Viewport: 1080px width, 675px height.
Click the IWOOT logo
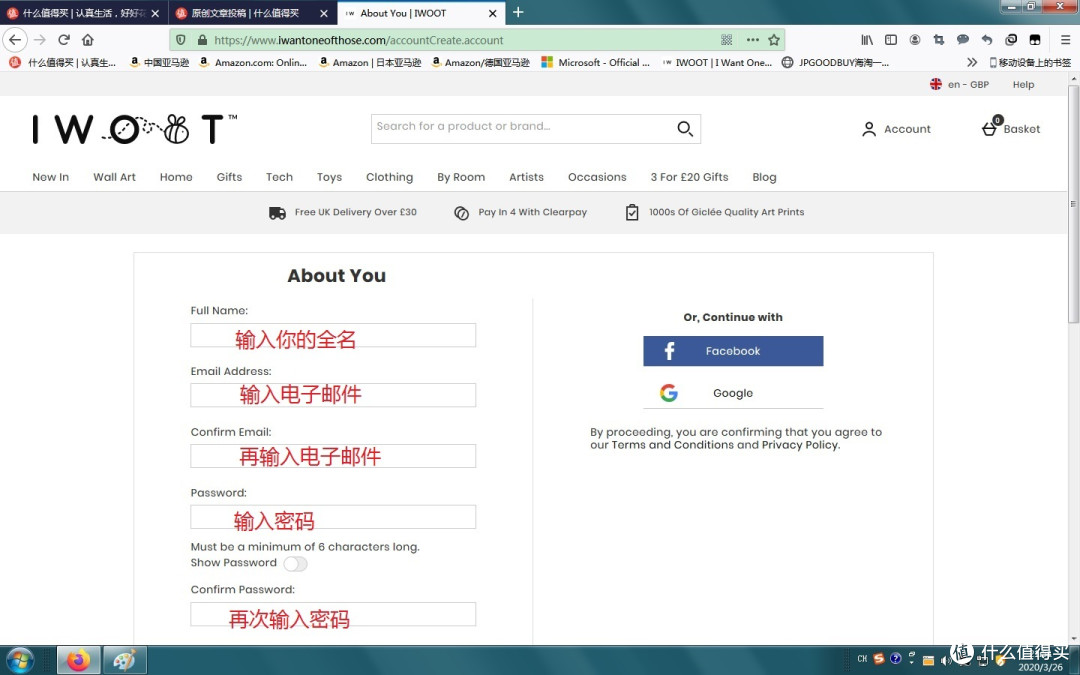click(x=134, y=129)
